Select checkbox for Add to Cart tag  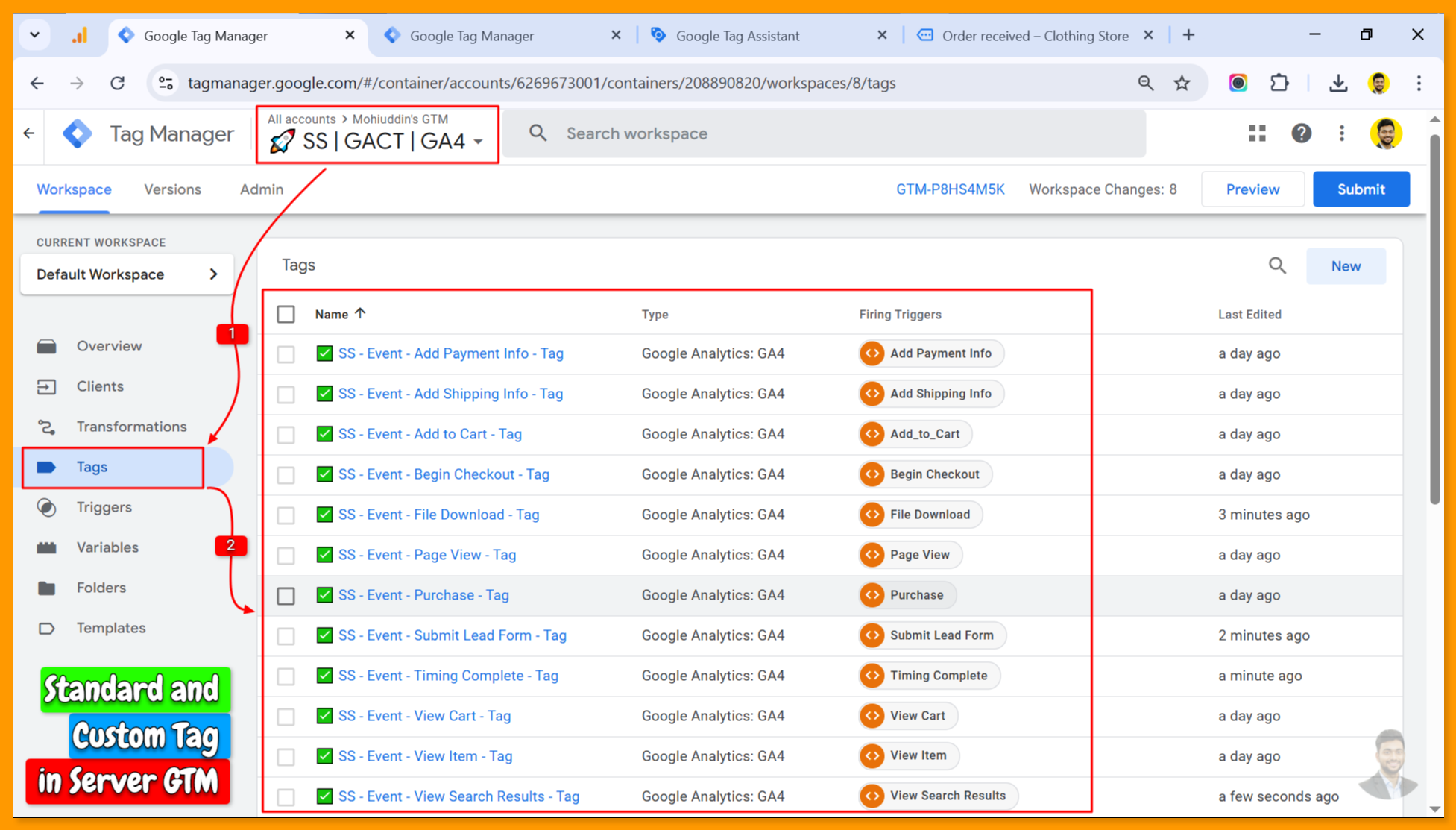pyautogui.click(x=286, y=435)
